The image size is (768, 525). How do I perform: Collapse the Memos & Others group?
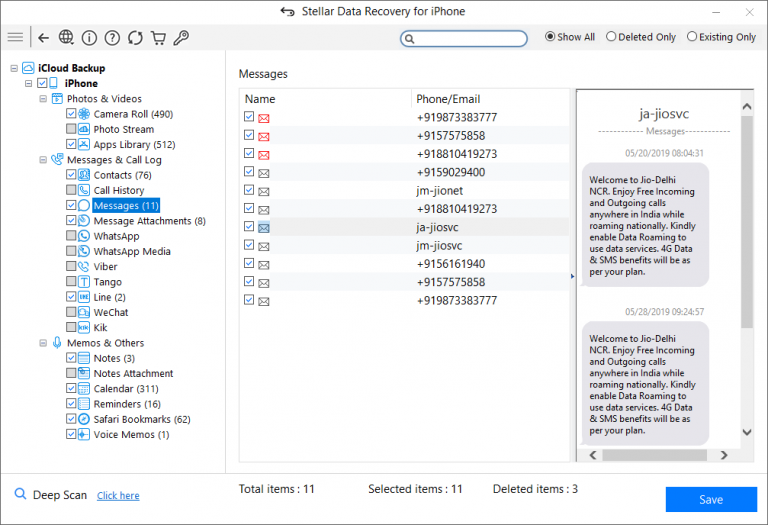(x=43, y=343)
